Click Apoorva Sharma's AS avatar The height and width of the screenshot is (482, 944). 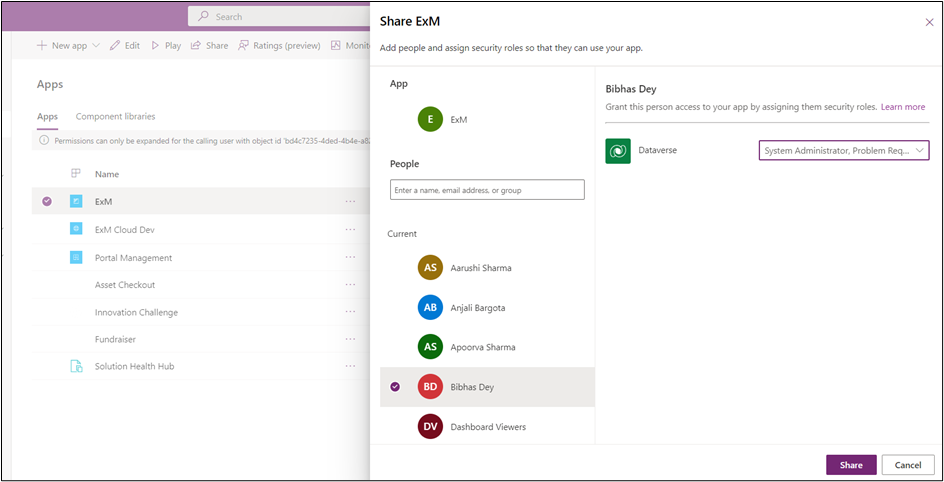point(430,347)
